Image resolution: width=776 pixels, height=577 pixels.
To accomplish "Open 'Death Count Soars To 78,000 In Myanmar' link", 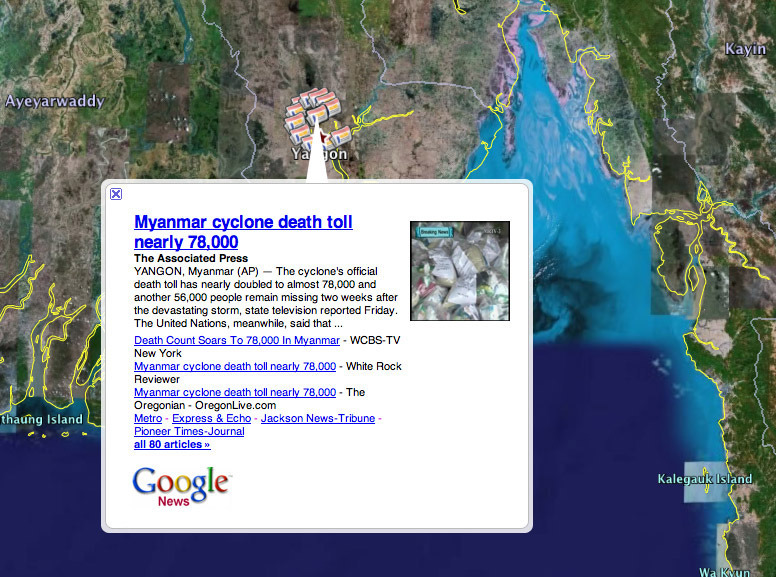I will 237,340.
